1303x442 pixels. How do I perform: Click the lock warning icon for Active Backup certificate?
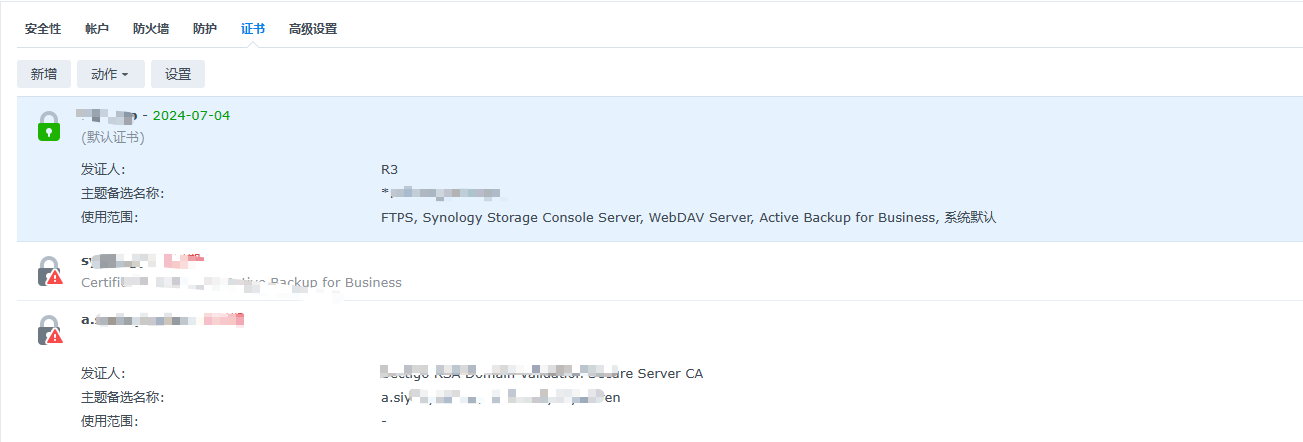49,271
